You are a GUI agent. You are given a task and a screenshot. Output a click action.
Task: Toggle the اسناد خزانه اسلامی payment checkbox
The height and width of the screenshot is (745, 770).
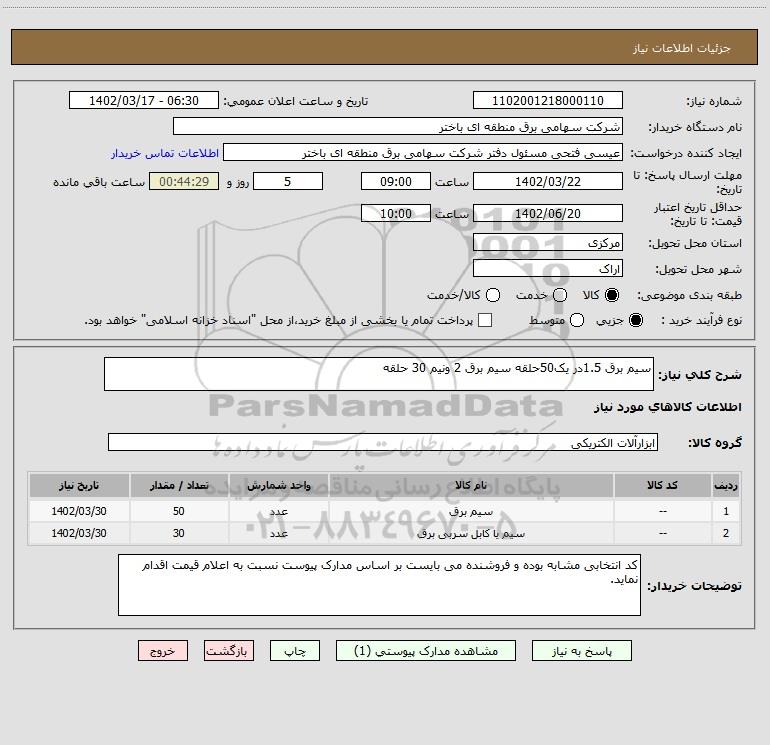[485, 320]
